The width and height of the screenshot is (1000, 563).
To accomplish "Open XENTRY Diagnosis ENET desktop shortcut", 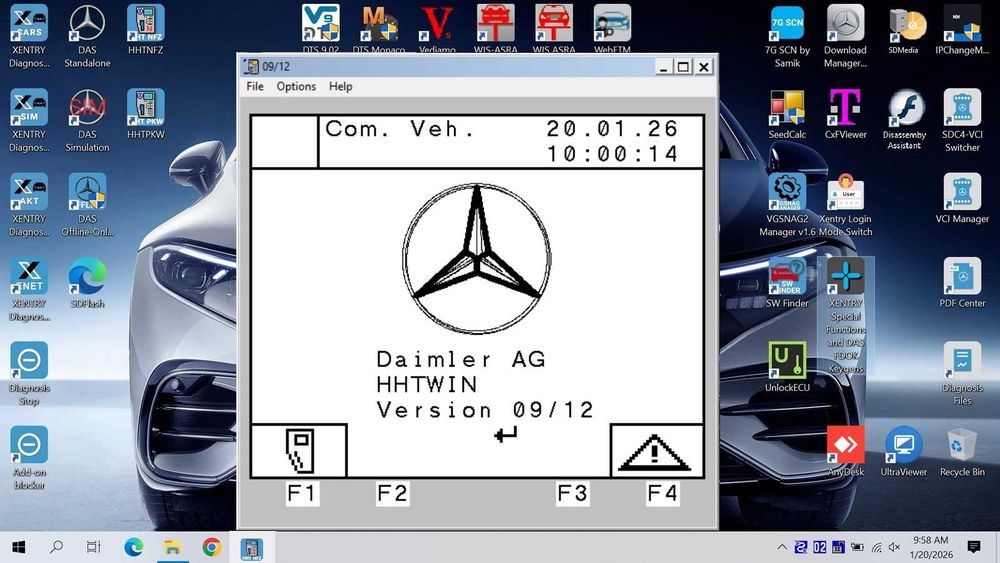I will click(29, 289).
